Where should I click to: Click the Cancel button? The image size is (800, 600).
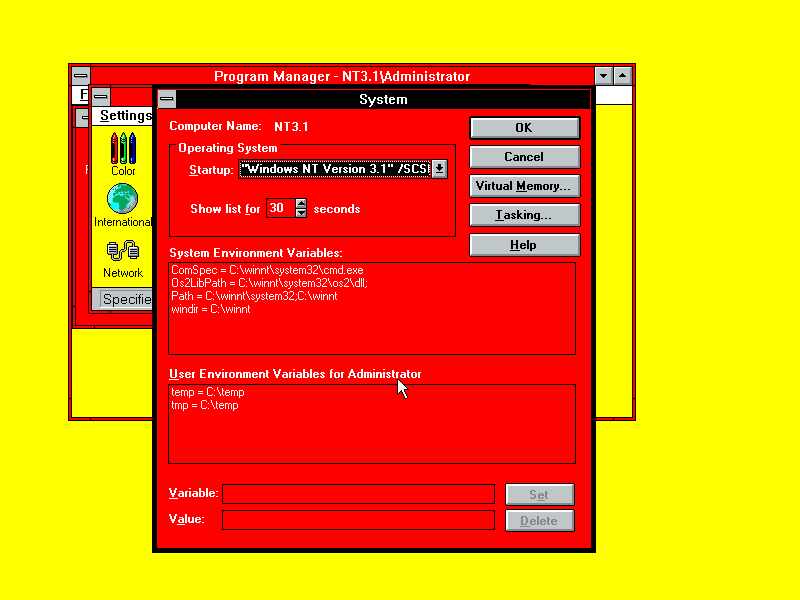click(x=524, y=157)
